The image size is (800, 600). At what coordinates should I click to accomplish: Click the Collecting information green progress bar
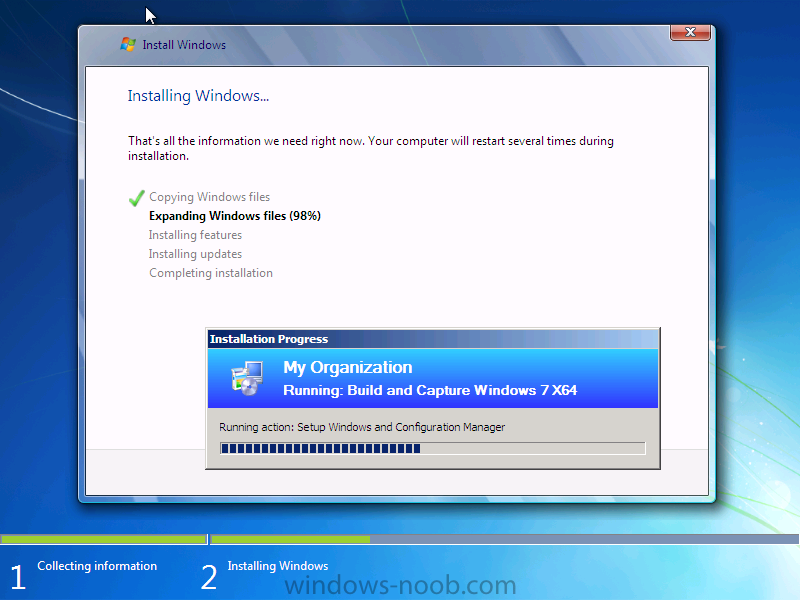coord(103,539)
